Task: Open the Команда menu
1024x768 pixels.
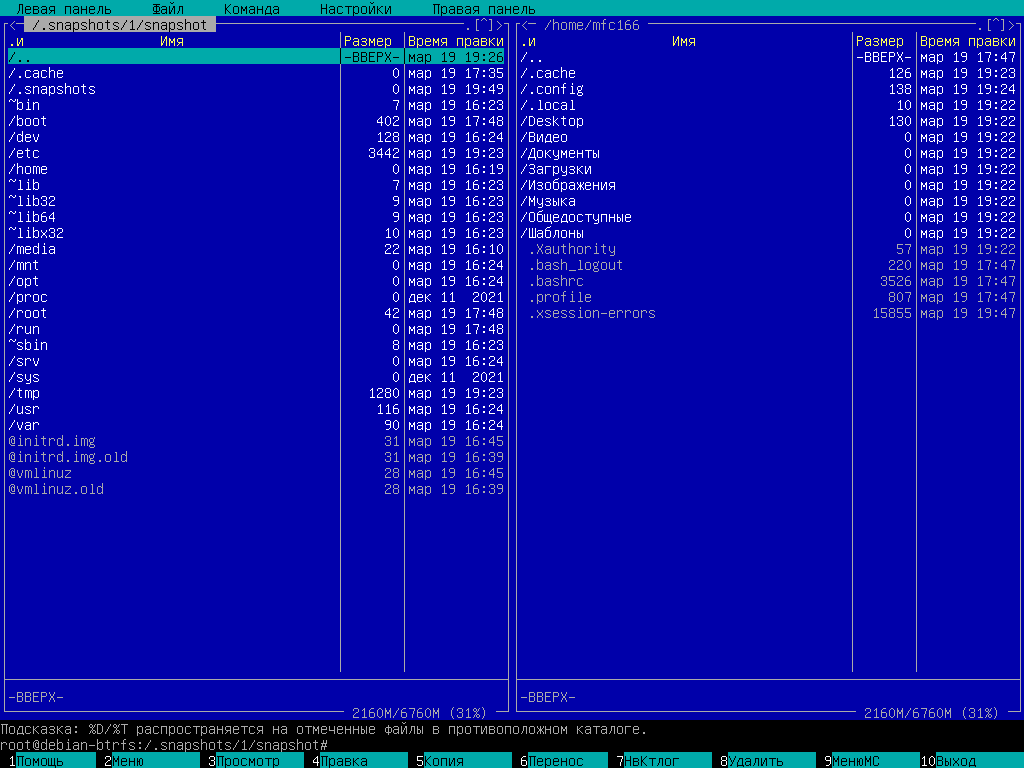Action: tap(251, 9)
